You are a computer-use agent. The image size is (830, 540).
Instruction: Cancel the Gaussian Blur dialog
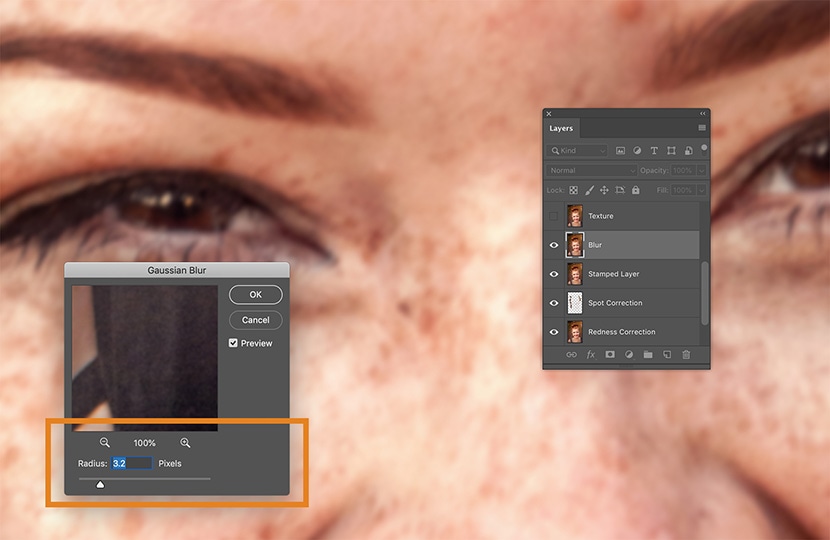click(255, 320)
